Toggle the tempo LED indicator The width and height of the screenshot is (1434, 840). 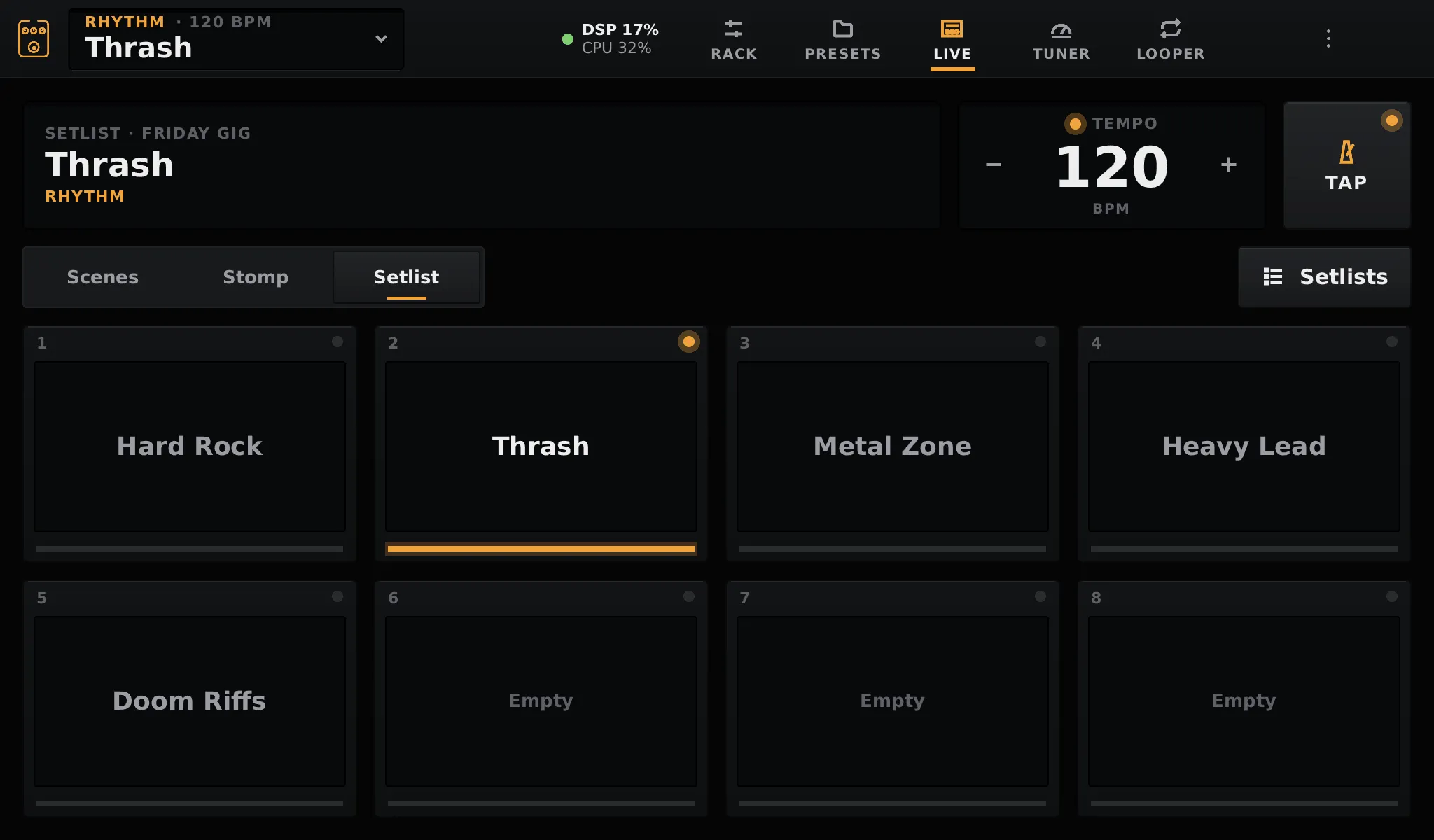1075,124
